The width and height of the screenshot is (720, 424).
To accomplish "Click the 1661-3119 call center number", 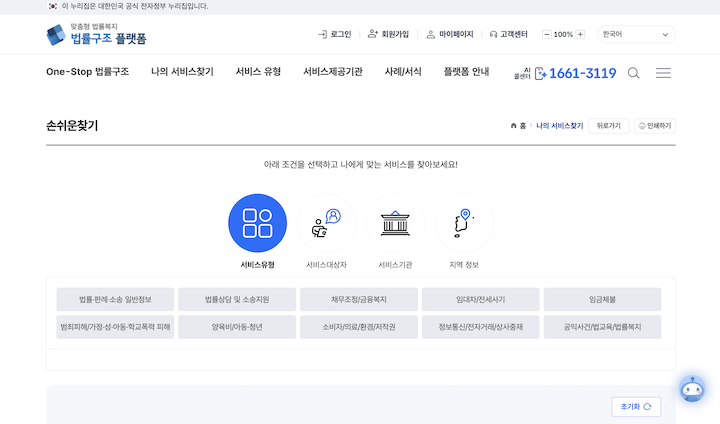I will (583, 73).
